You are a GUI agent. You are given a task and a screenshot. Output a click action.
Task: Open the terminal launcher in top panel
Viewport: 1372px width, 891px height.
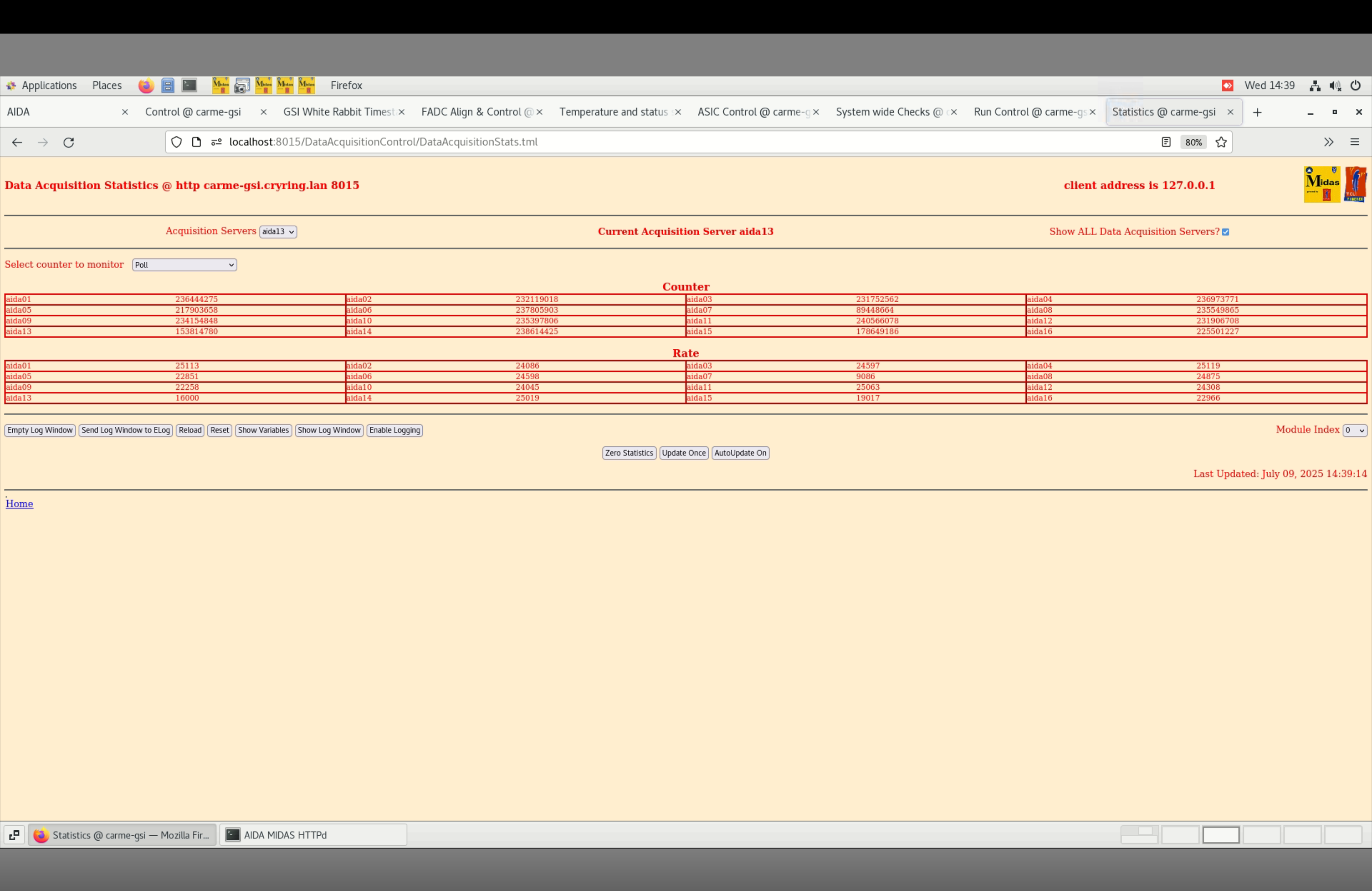(189, 85)
